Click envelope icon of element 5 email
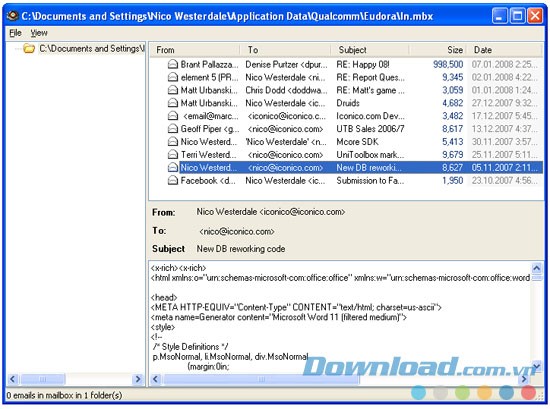 (x=173, y=78)
